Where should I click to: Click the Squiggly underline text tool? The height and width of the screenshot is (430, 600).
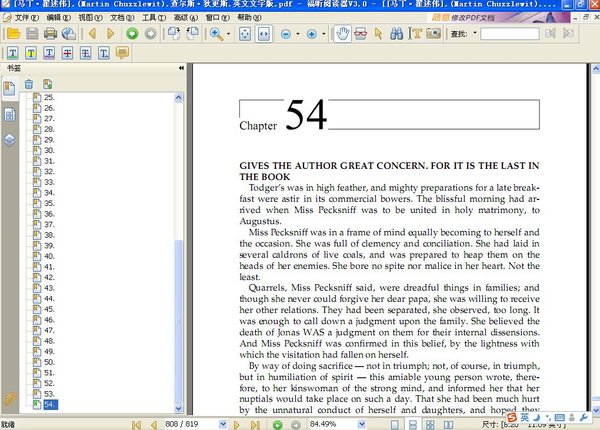coord(49,53)
